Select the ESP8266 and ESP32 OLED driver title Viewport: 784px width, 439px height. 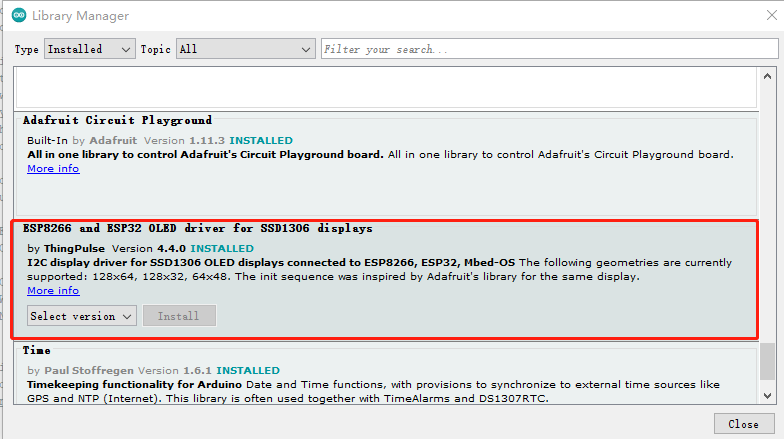(198, 228)
